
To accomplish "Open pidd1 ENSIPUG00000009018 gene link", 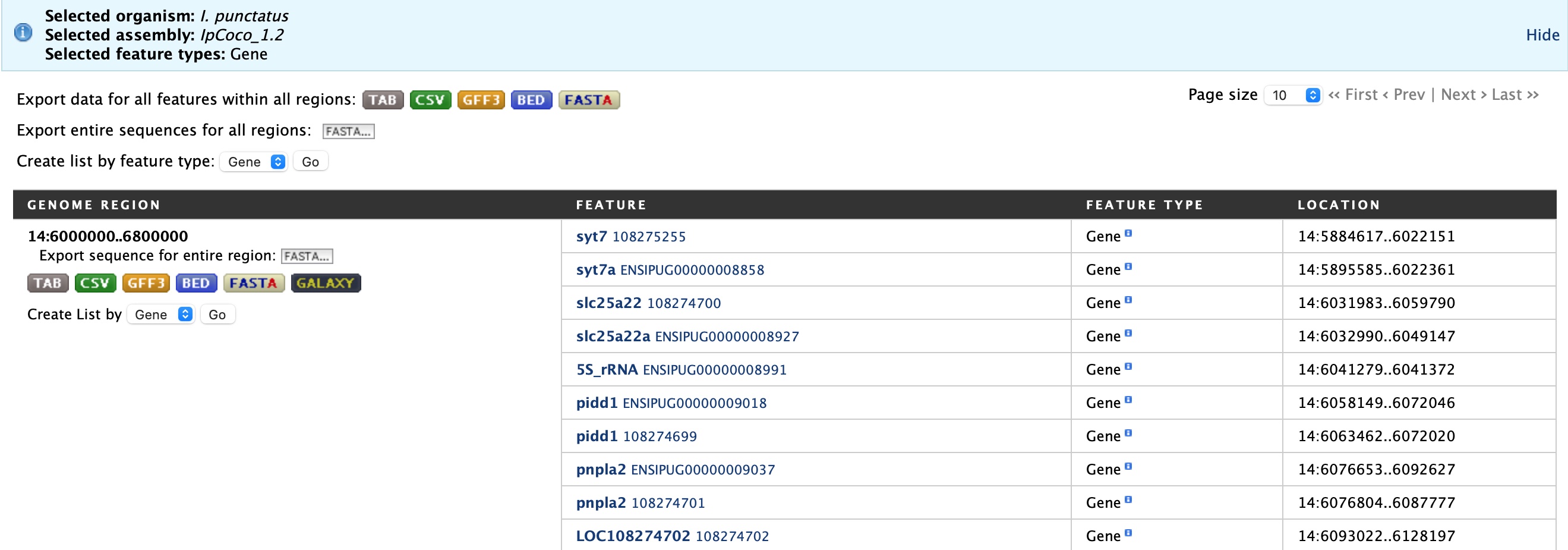I will click(x=671, y=403).
